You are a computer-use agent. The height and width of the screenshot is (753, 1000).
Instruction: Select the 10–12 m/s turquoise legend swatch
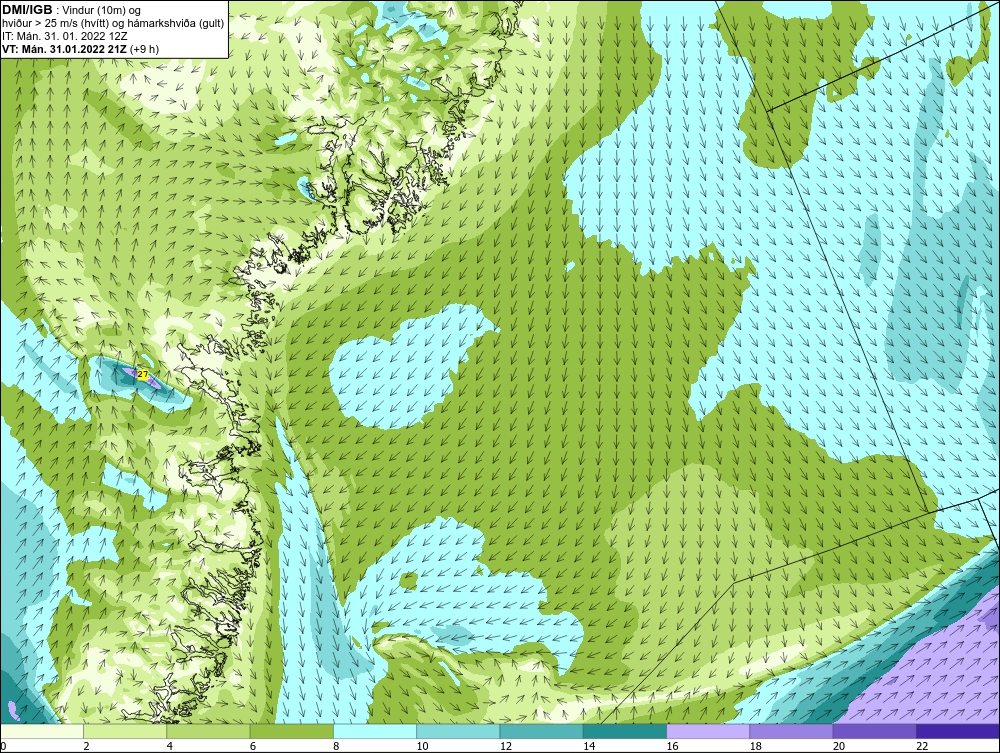(x=458, y=731)
